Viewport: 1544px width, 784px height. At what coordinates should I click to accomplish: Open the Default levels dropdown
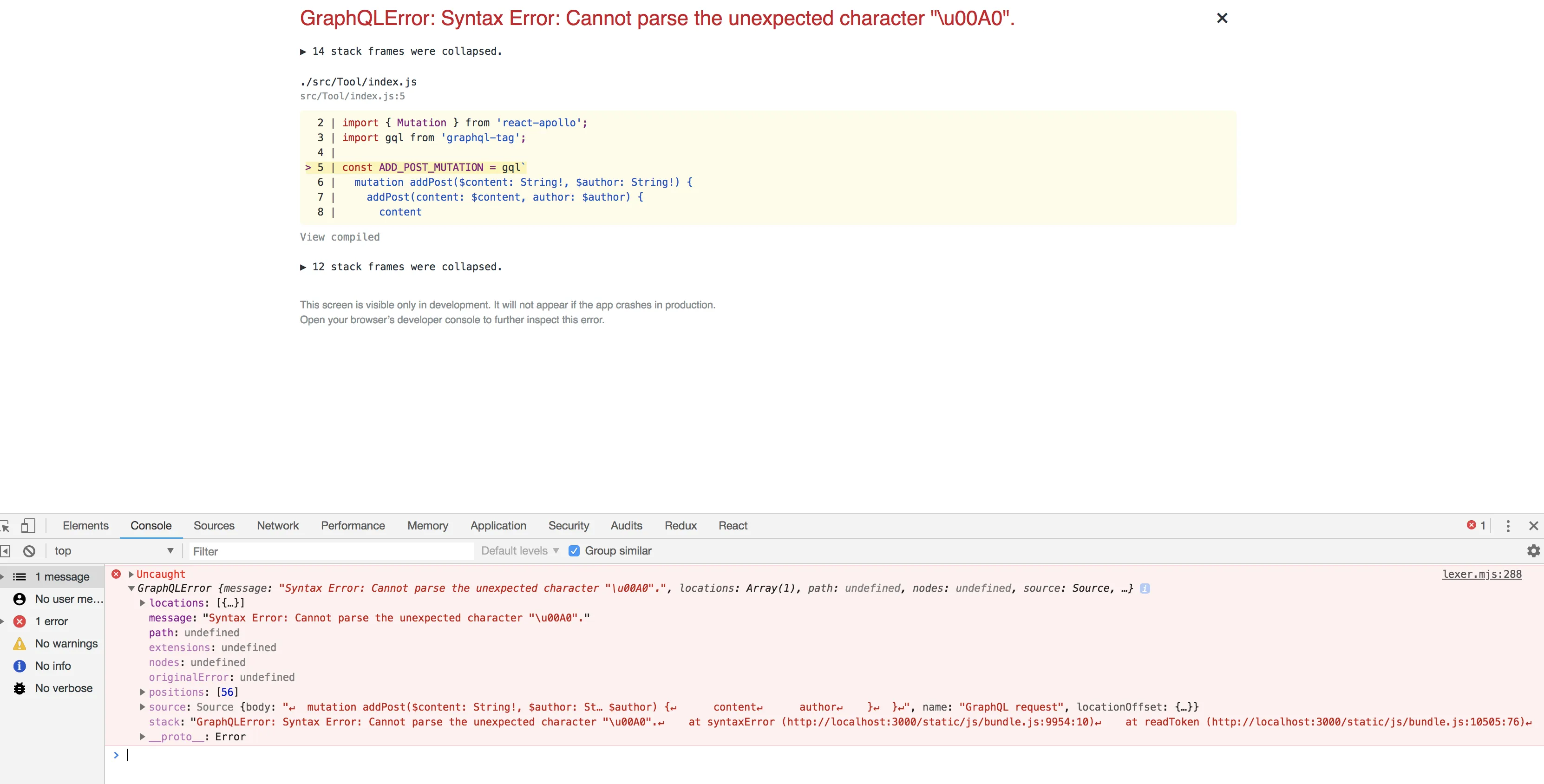click(x=520, y=551)
